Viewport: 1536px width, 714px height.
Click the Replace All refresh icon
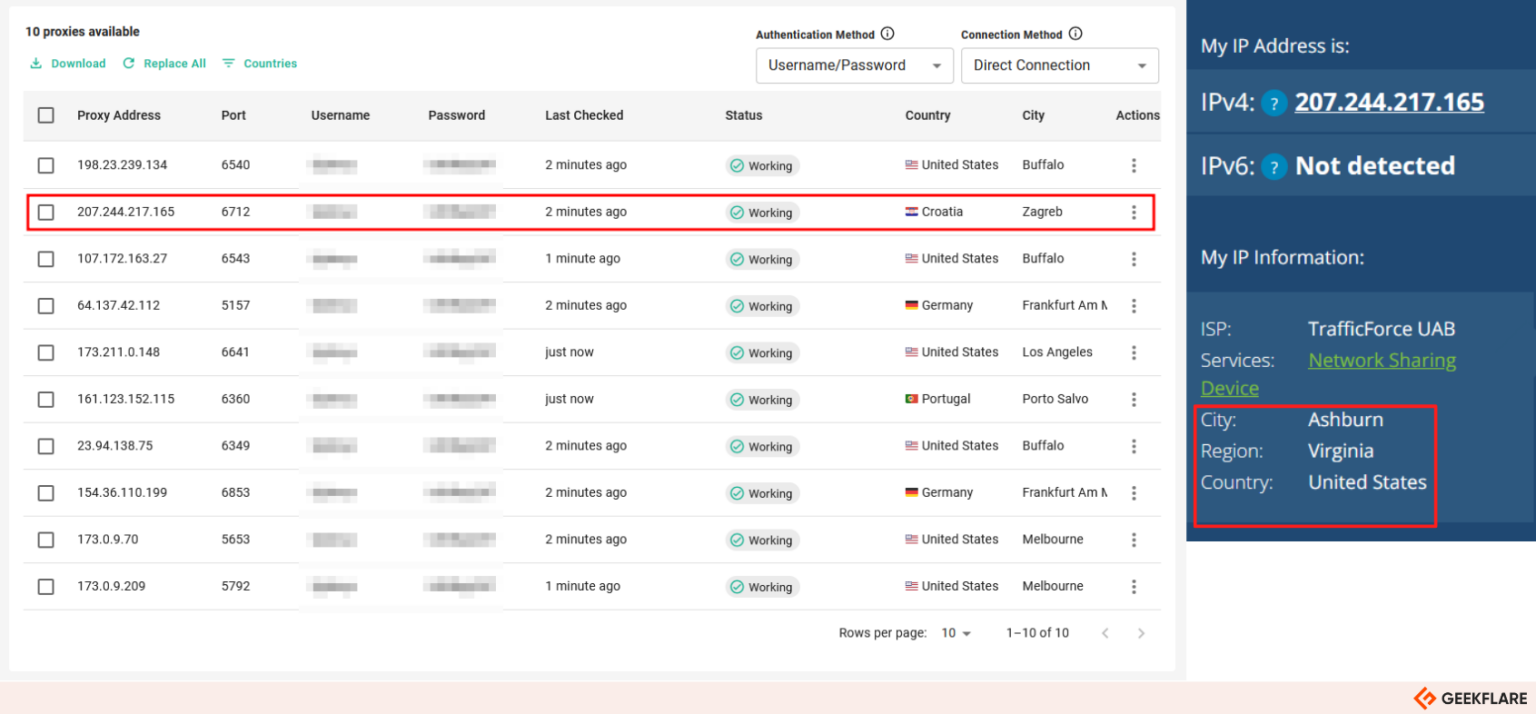pyautogui.click(x=128, y=63)
